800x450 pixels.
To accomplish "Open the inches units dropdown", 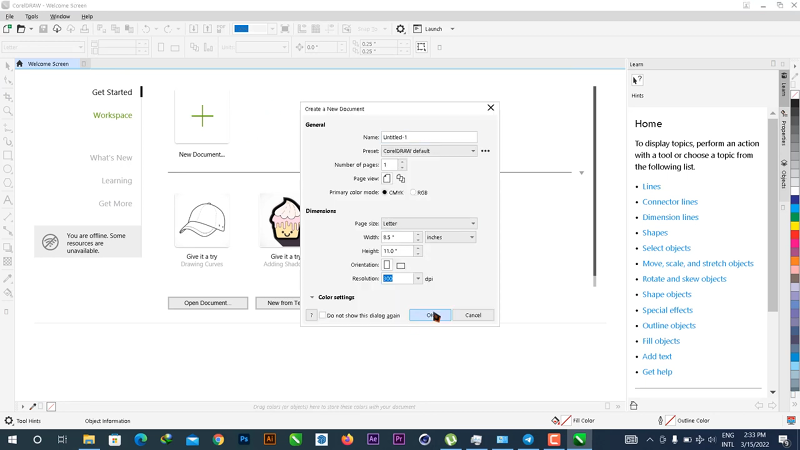I will tap(451, 237).
